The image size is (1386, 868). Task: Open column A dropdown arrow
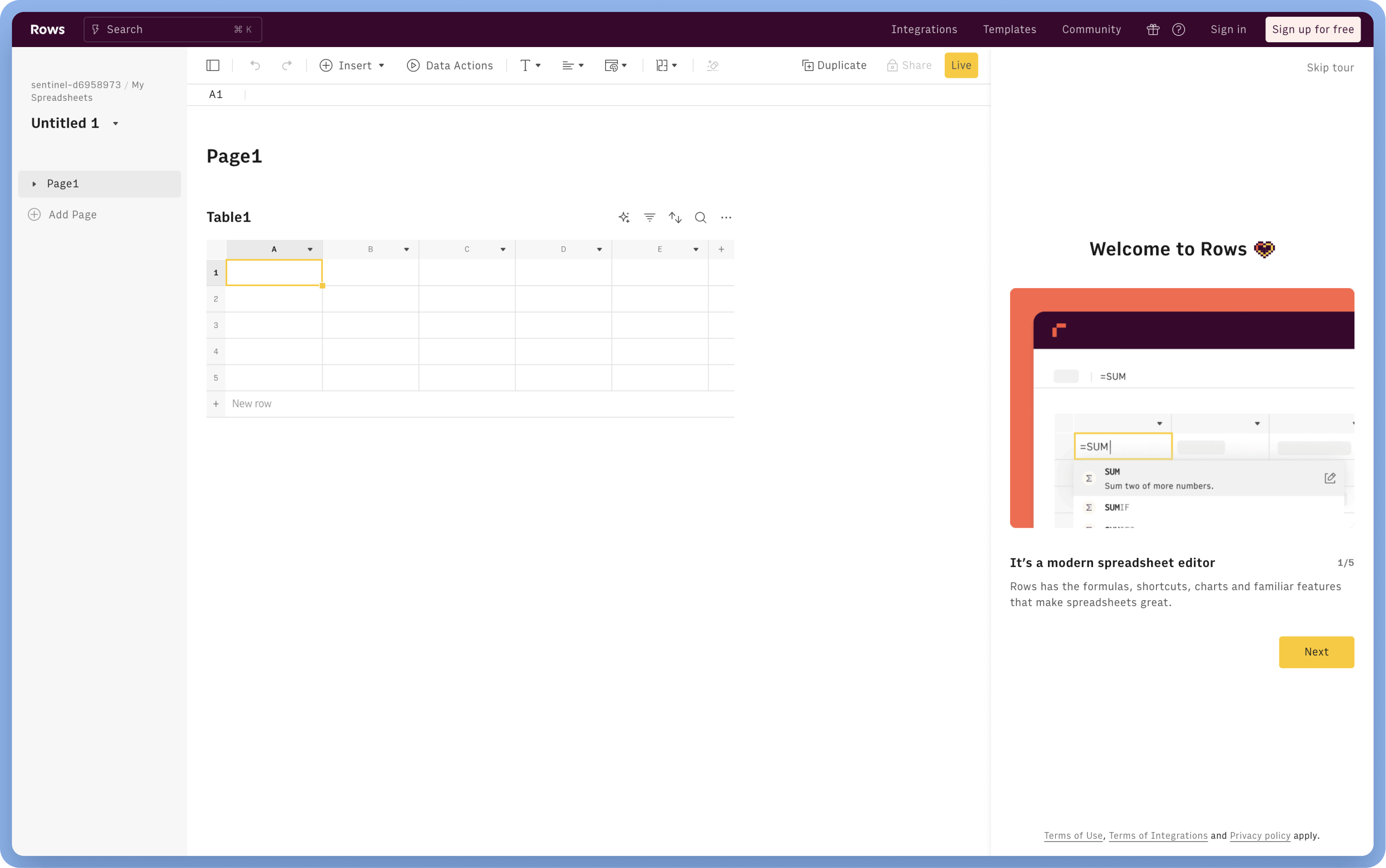point(310,249)
